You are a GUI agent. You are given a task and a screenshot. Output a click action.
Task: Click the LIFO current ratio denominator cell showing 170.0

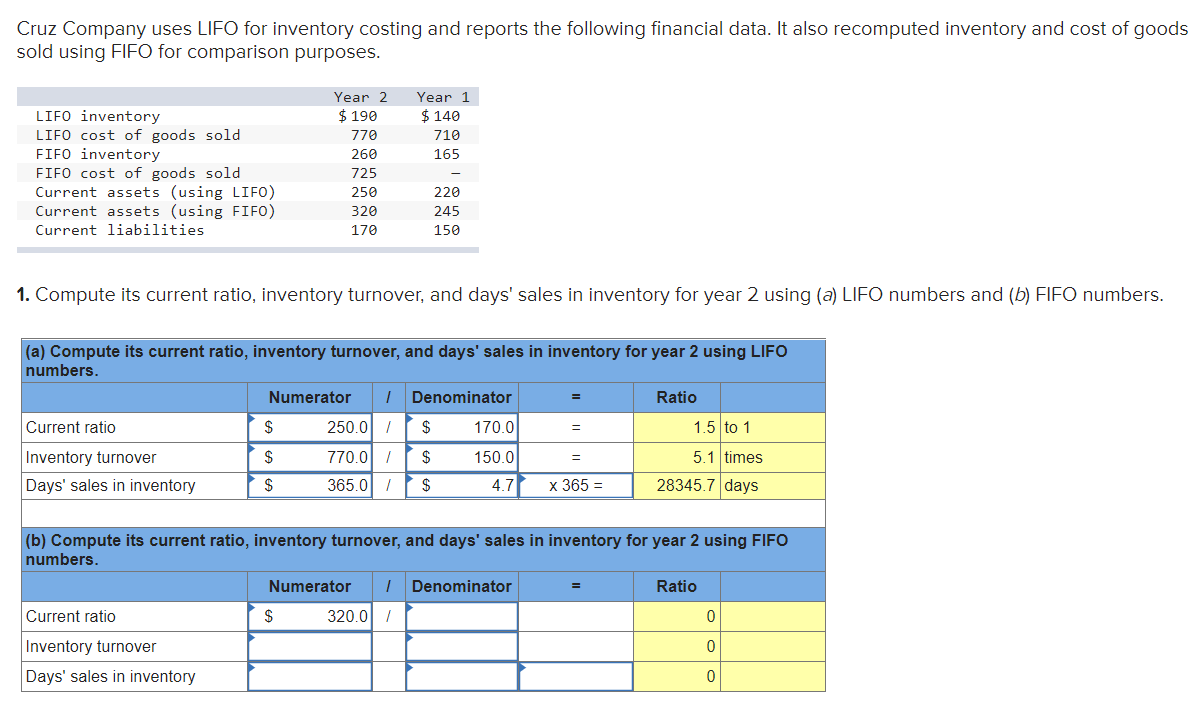[461, 427]
